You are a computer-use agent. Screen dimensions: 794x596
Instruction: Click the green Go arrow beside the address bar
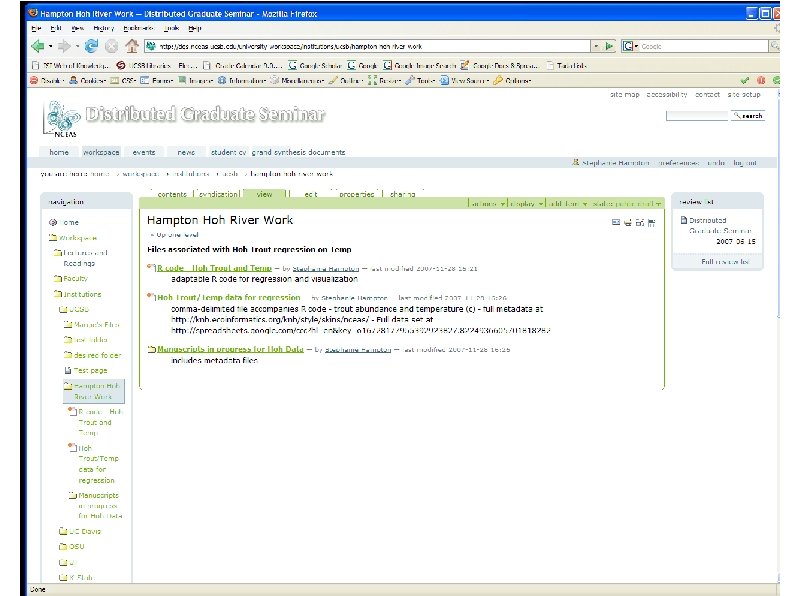pyautogui.click(x=610, y=46)
